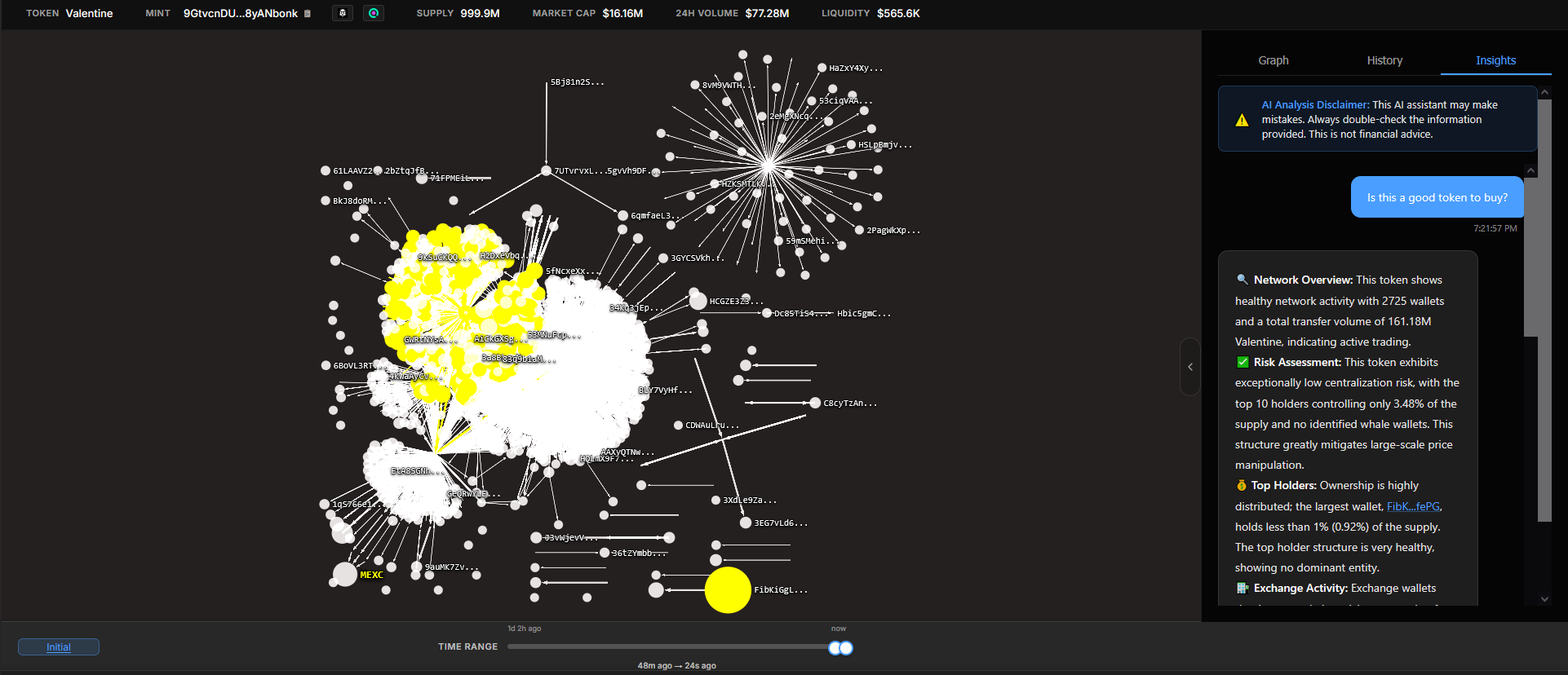Select the 5gvVh9DF wallet node
The image size is (1568, 675).
point(655,172)
